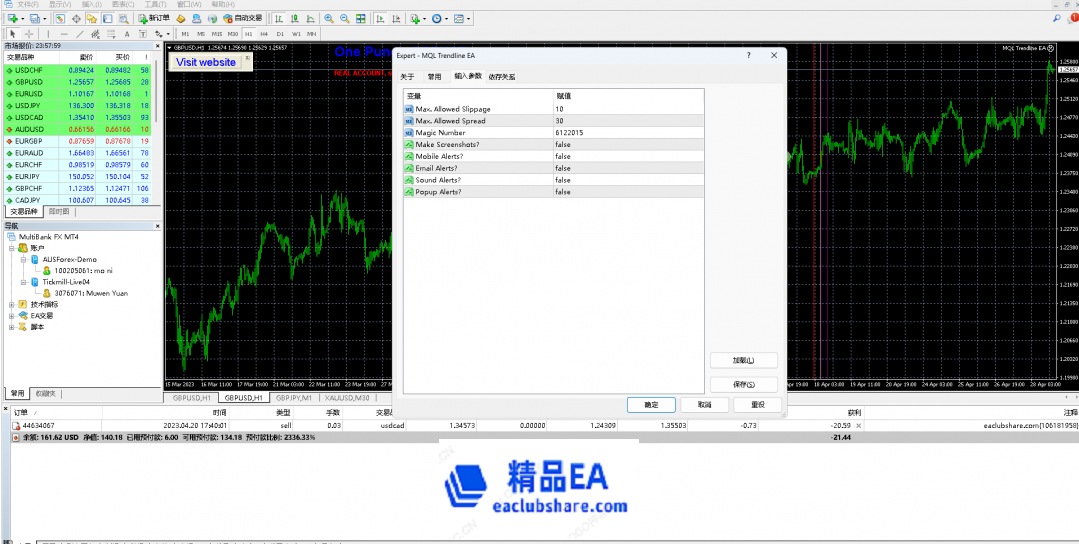Switch to D1 timeframe

(x=280, y=34)
